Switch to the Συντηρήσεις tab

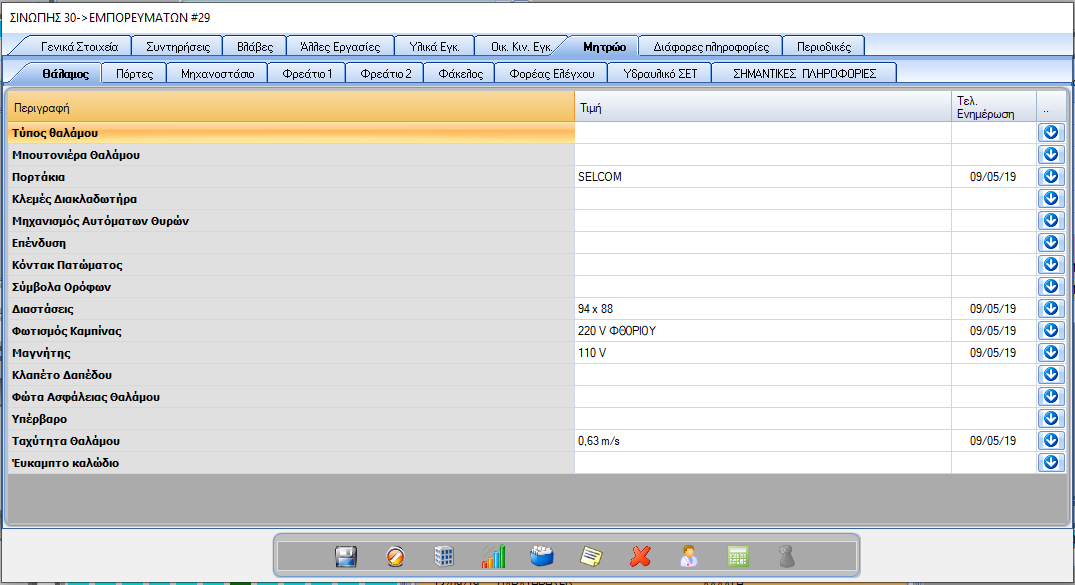coord(178,46)
